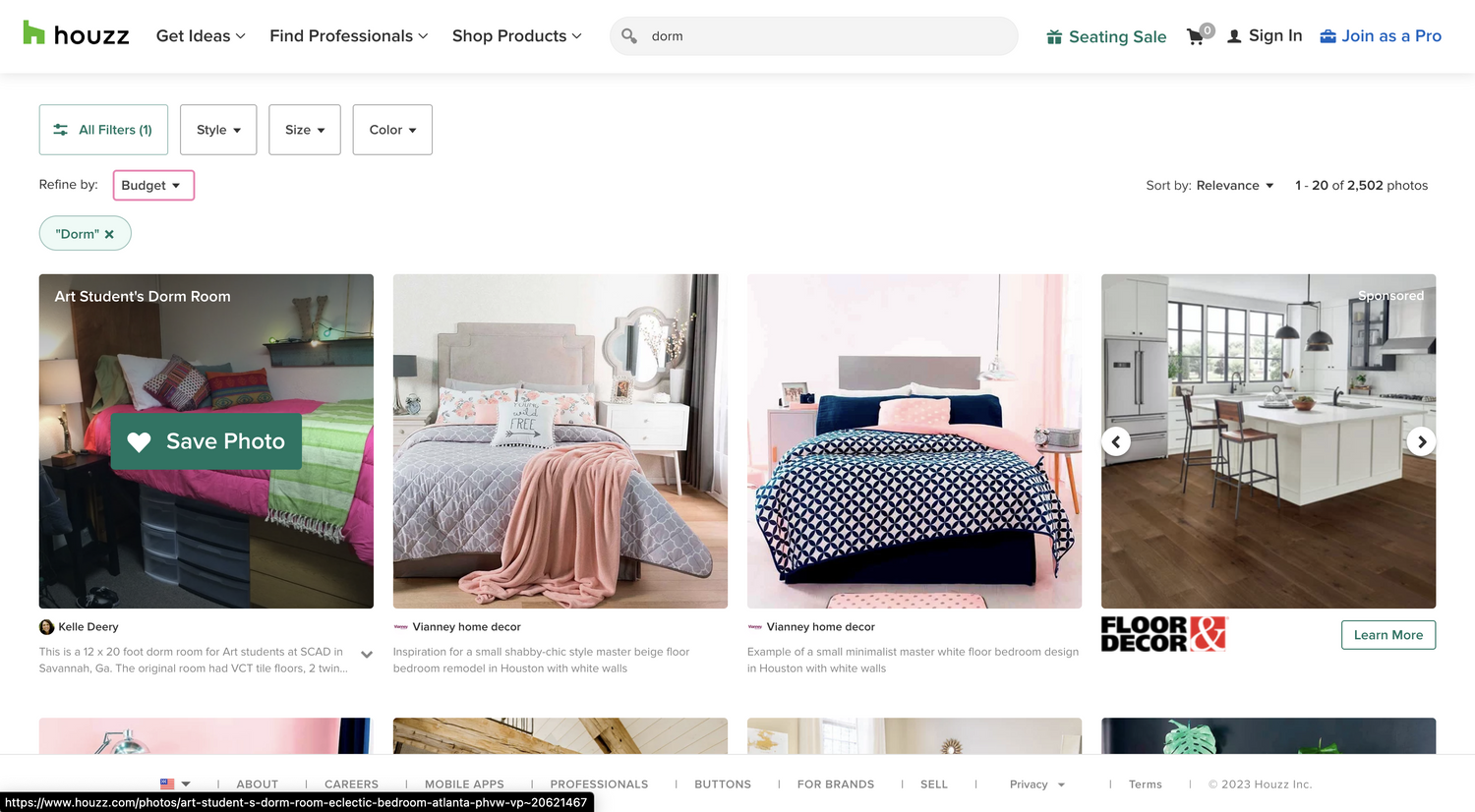
Task: Expand Kelle Deery's photo description
Action: [x=366, y=654]
